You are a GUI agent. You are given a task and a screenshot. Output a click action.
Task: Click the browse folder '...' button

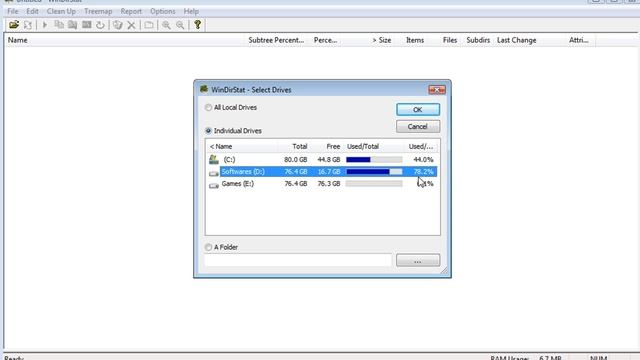tap(418, 260)
